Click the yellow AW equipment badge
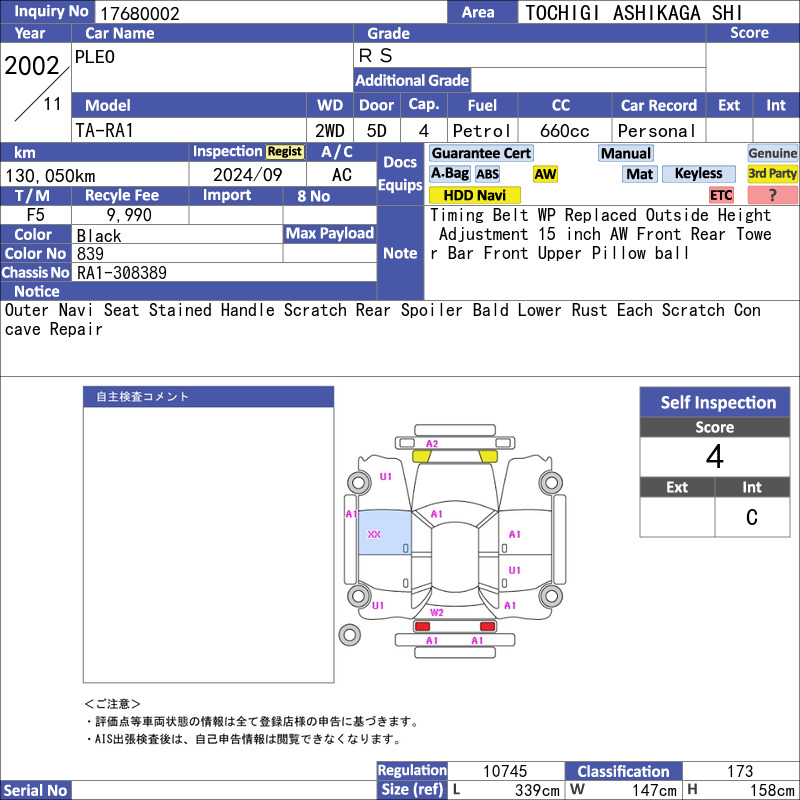The width and height of the screenshot is (800, 800). [x=545, y=174]
